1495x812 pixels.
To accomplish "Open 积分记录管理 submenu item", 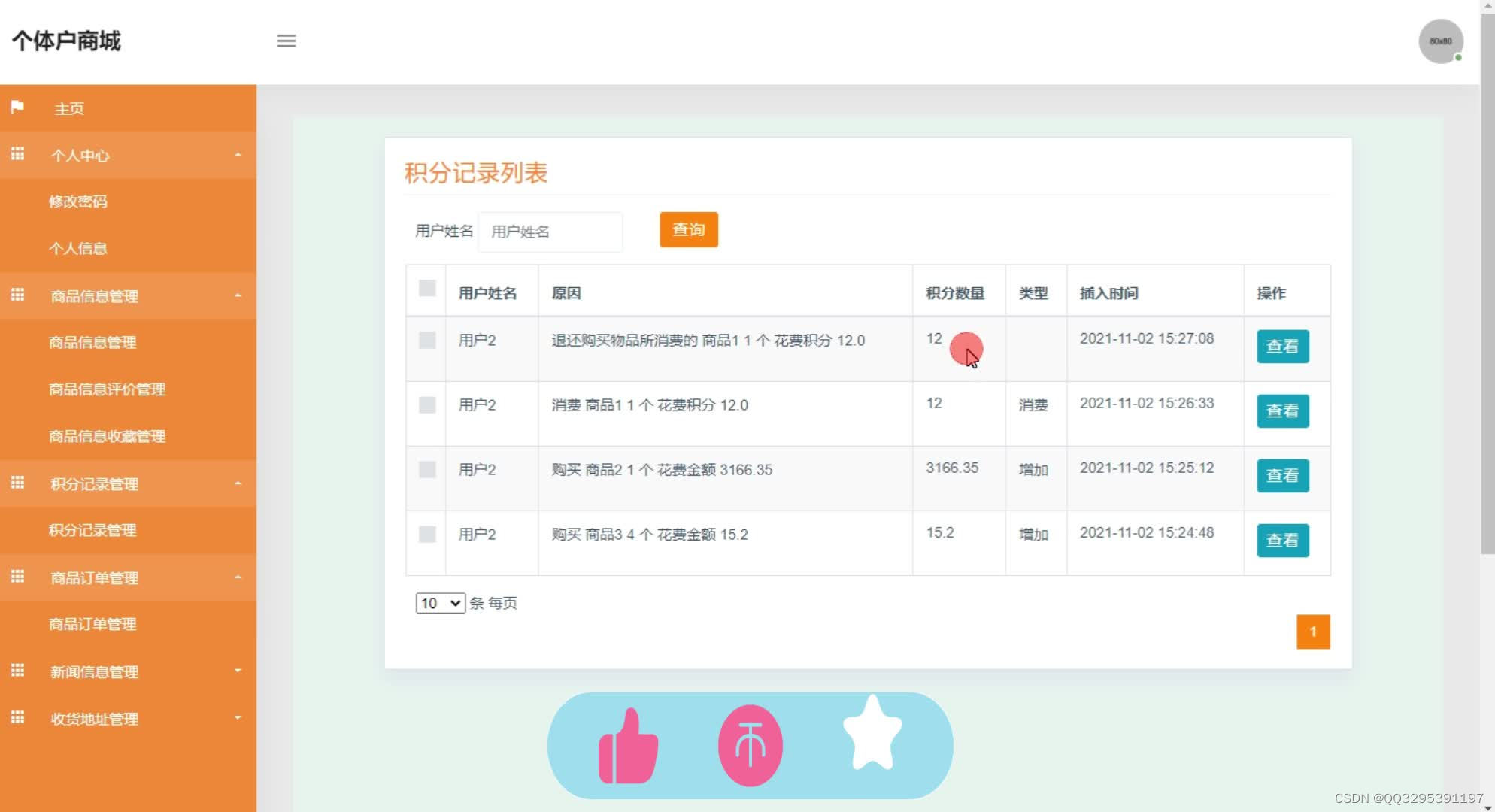I will [x=92, y=530].
